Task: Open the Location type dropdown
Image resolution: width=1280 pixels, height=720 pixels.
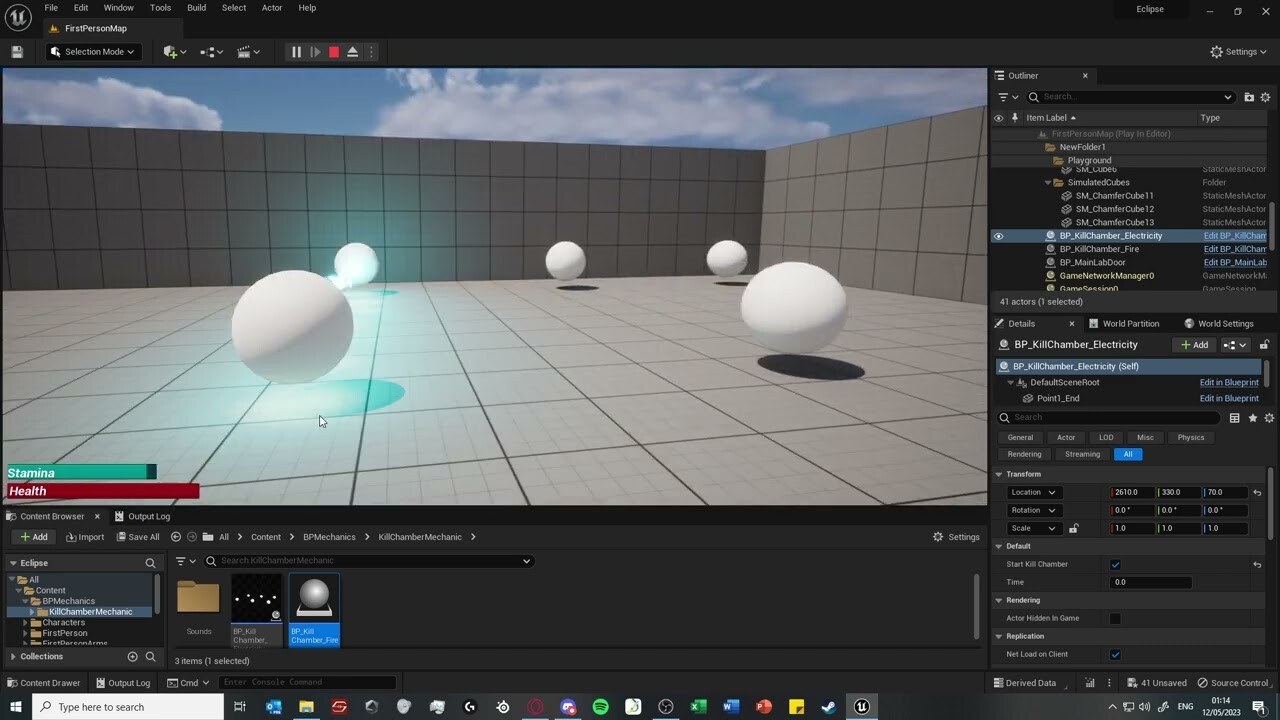Action: [1033, 492]
